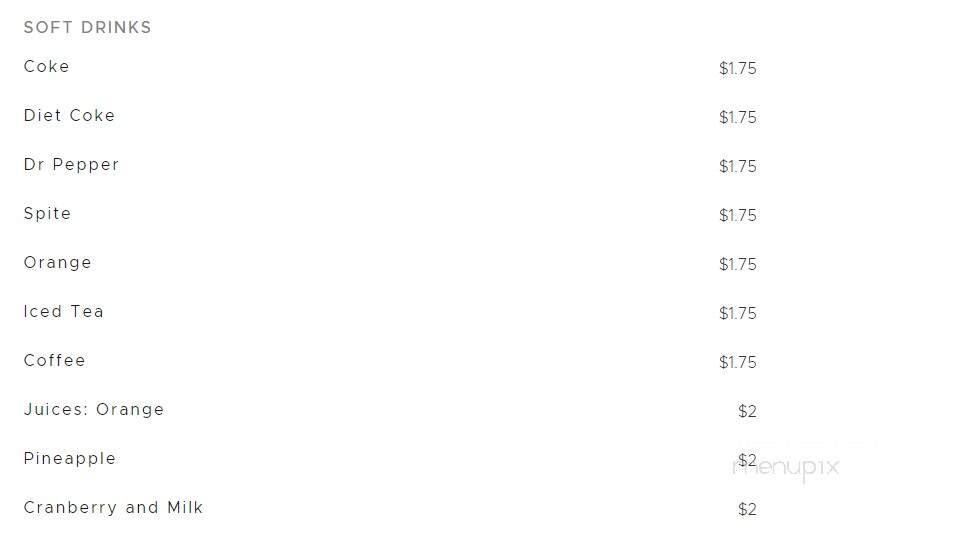
Task: Click the SOFT DRINKS section heading
Action: [x=87, y=28]
